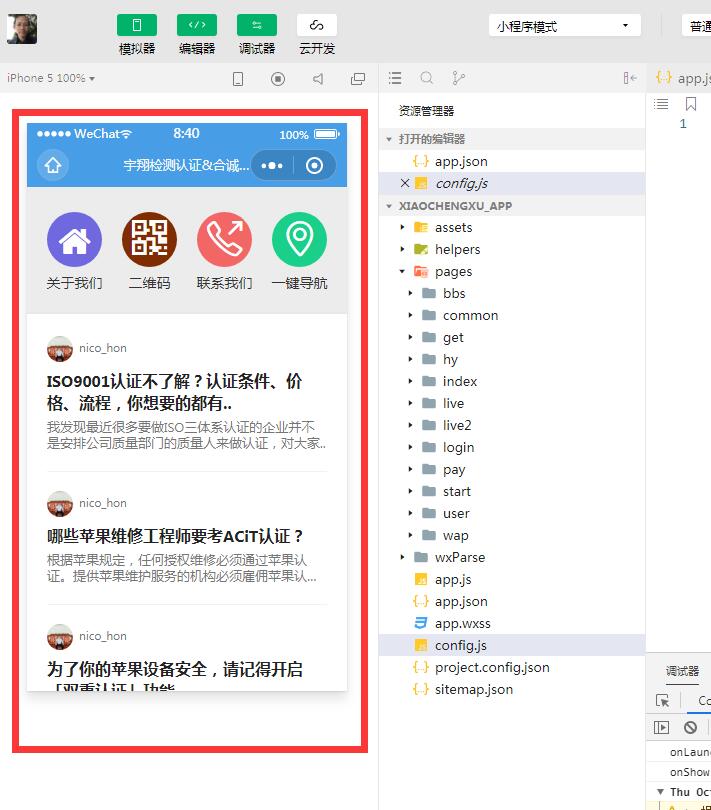
Task: Open project.config.json file
Action: click(x=491, y=667)
